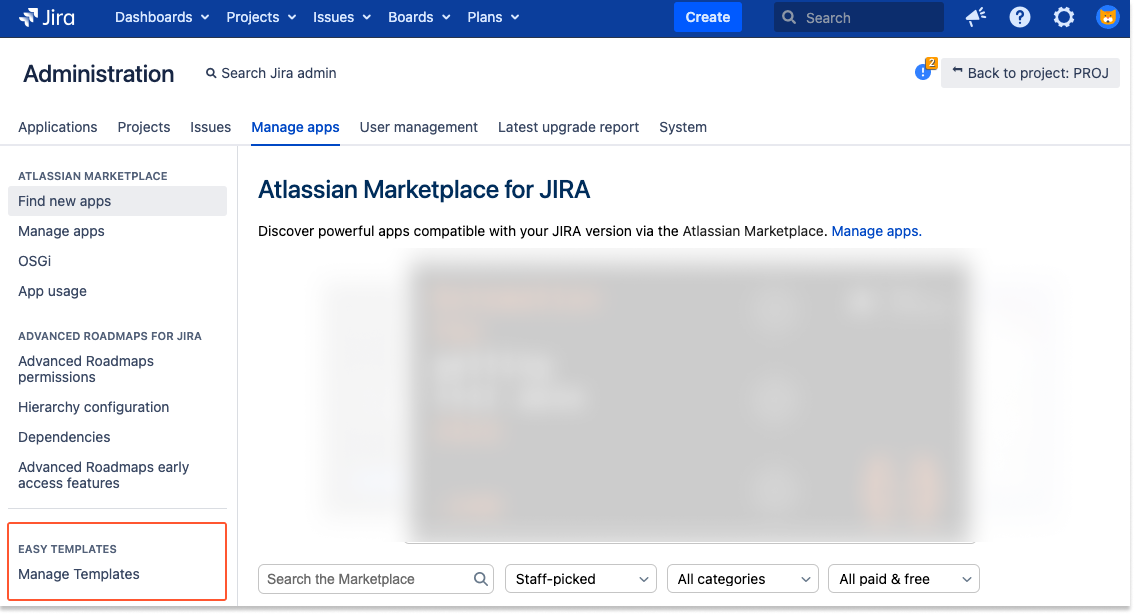Viewport: 1134px width, 614px height.
Task: Open the Staff-picked filter dropdown
Action: pyautogui.click(x=580, y=579)
